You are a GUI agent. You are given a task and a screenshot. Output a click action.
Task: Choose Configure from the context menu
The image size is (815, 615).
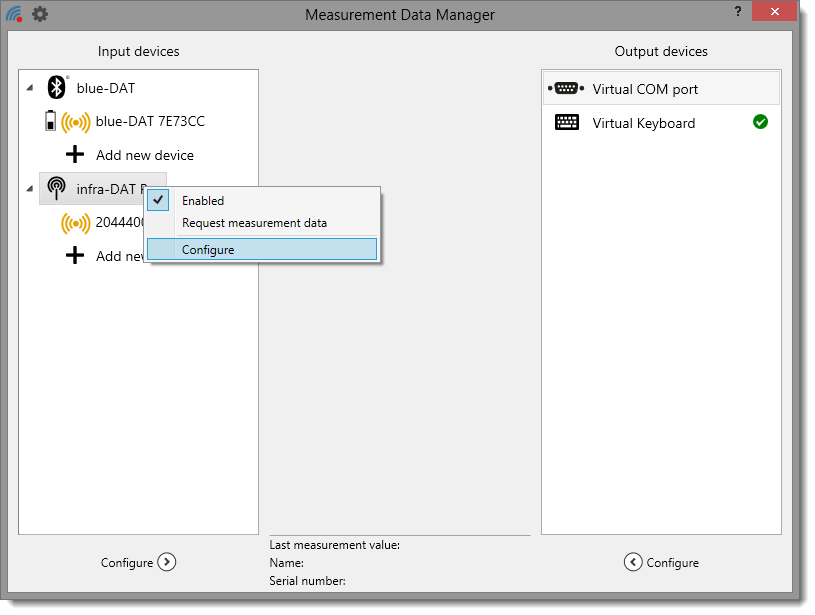coord(208,249)
